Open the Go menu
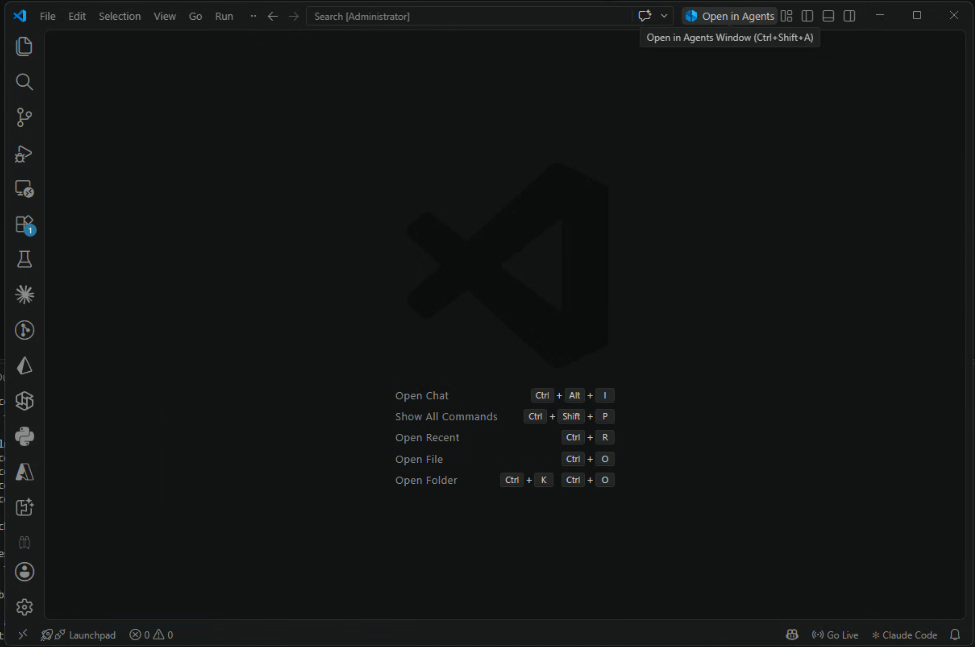 point(195,16)
